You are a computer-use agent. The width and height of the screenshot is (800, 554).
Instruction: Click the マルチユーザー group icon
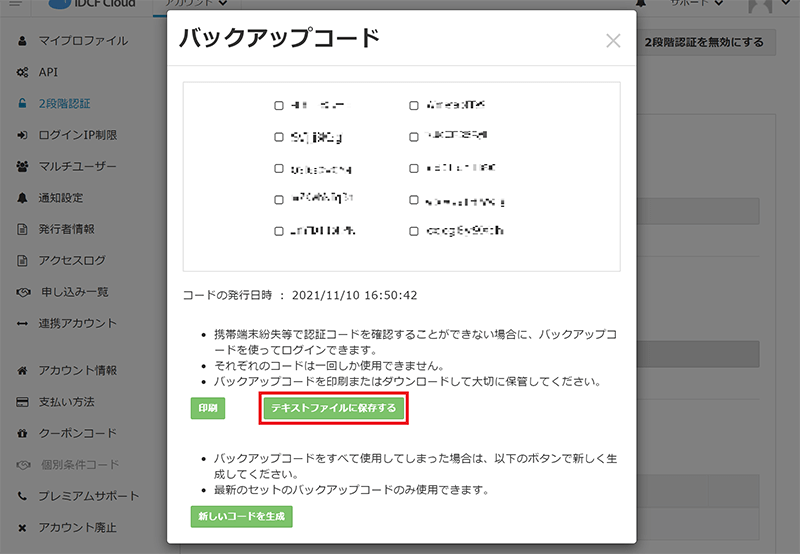pyautogui.click(x=22, y=166)
